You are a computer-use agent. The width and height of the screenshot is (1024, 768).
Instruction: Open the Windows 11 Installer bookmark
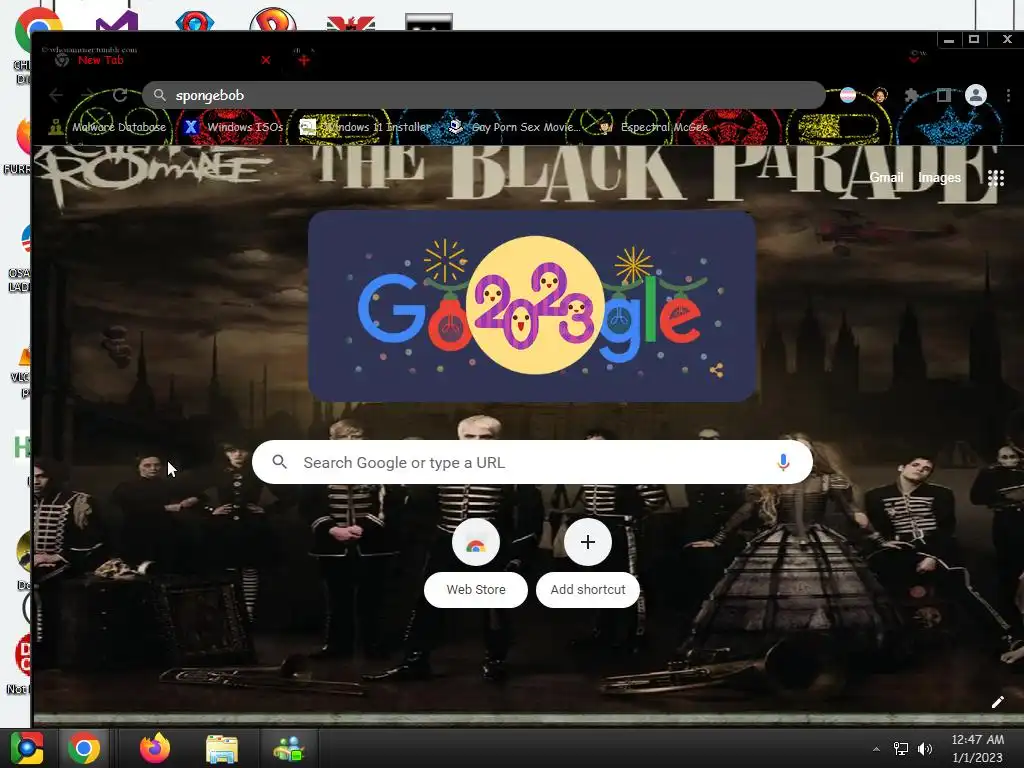pos(365,127)
